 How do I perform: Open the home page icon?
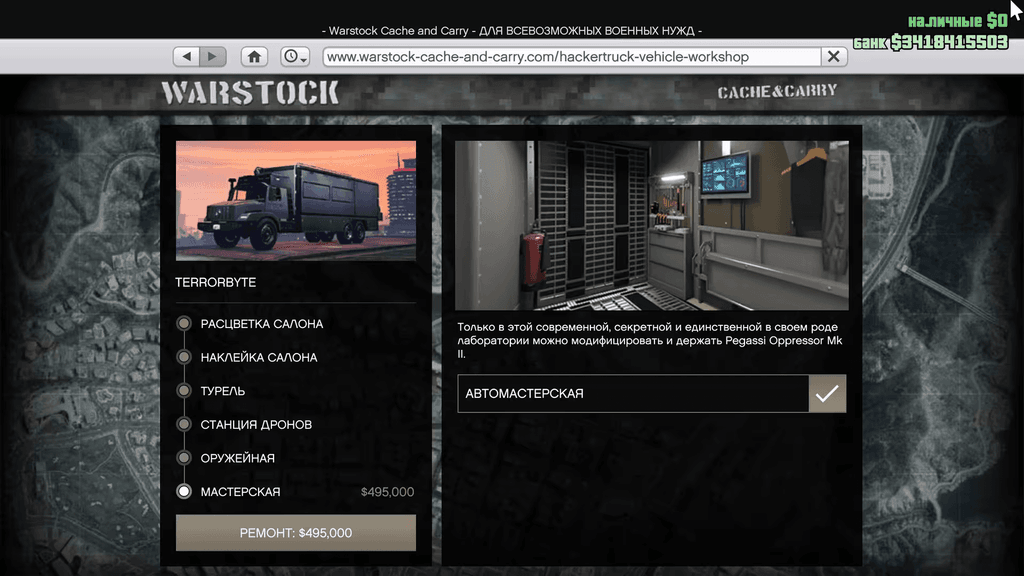(x=254, y=56)
